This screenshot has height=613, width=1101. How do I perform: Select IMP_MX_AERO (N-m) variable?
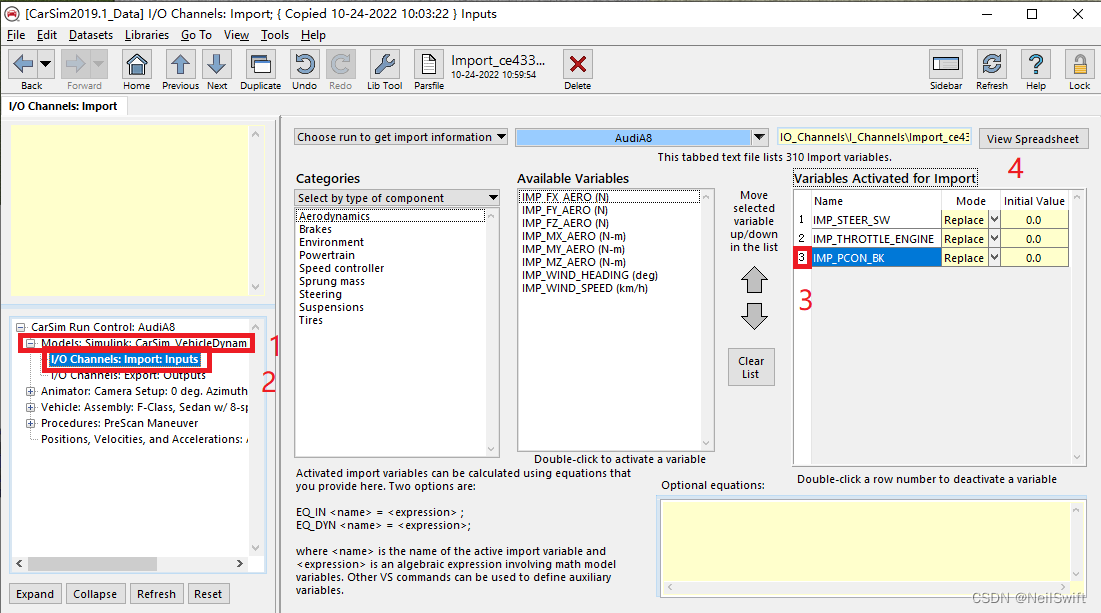573,237
